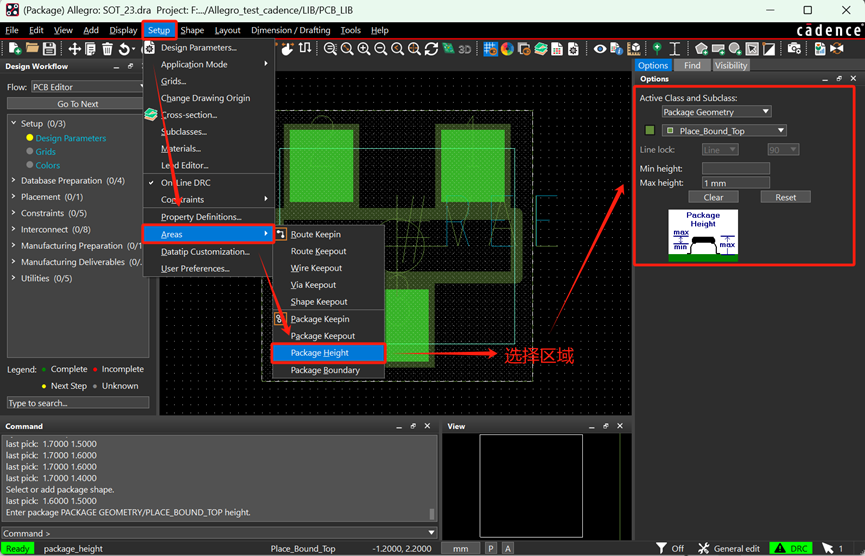Viewport: 865px width, 556px height.
Task: Click the Add pin green icon
Action: tap(657, 49)
